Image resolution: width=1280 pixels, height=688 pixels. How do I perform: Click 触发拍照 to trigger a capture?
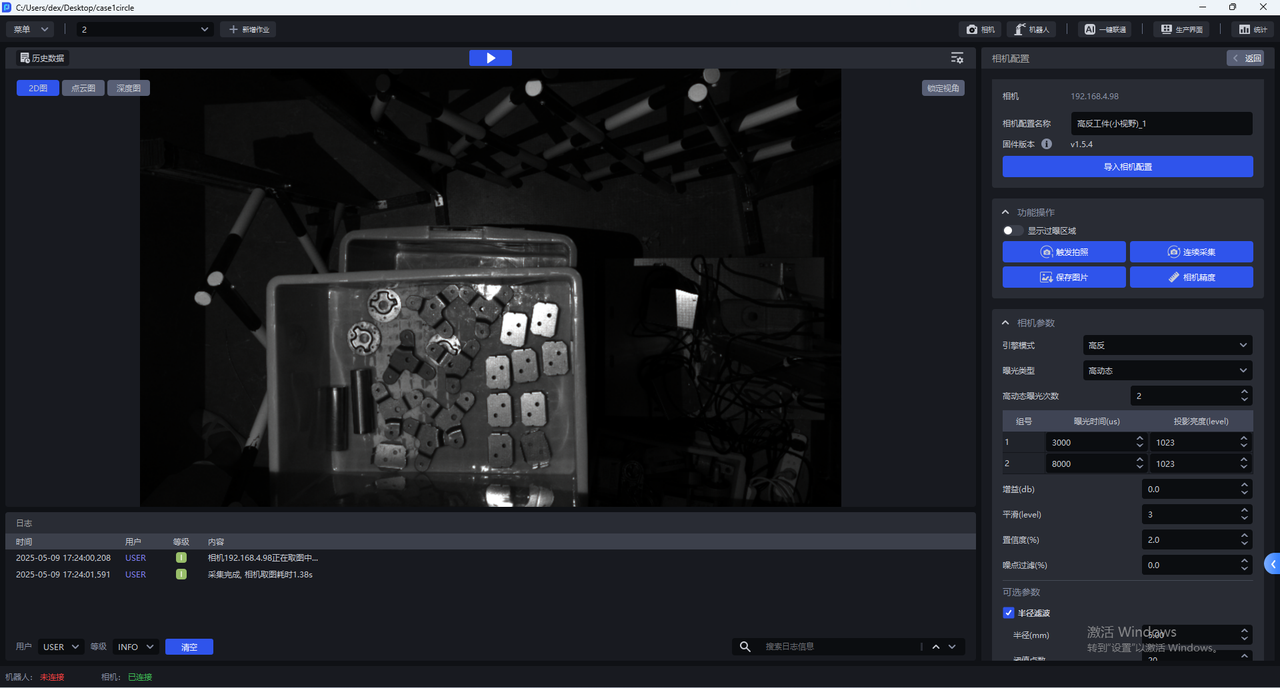pyautogui.click(x=1064, y=252)
